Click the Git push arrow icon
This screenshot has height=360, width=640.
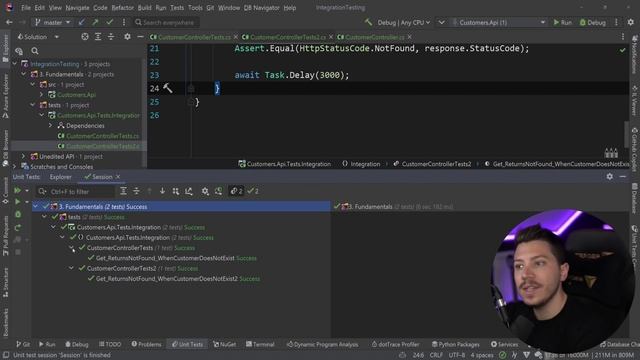[x=95, y=22]
